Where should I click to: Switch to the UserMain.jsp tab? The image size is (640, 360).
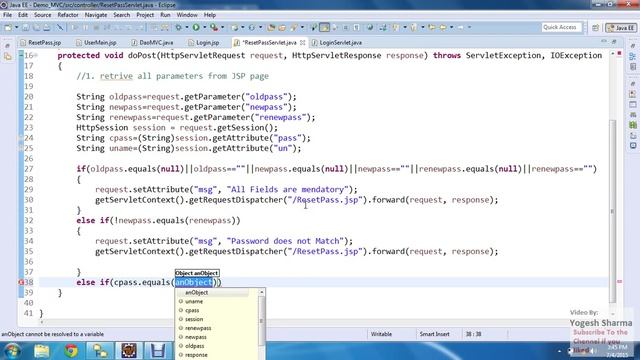[x=96, y=42]
